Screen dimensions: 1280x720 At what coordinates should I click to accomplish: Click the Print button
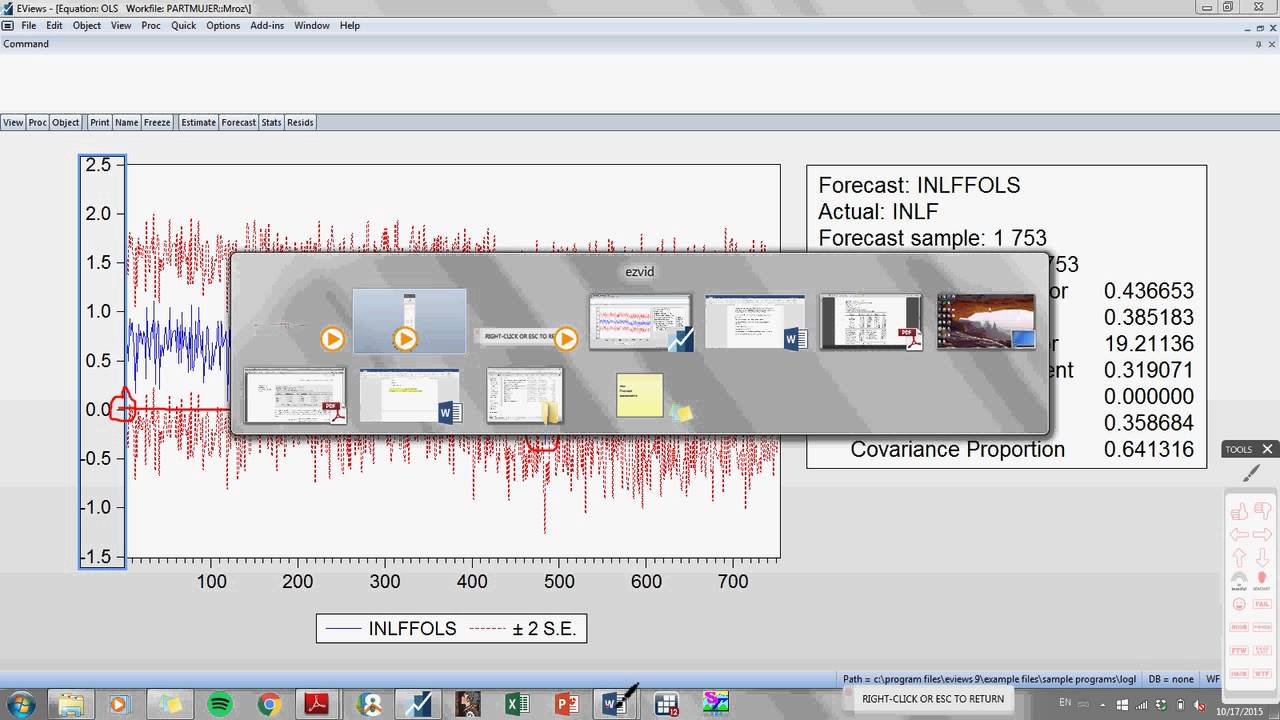[x=100, y=123]
